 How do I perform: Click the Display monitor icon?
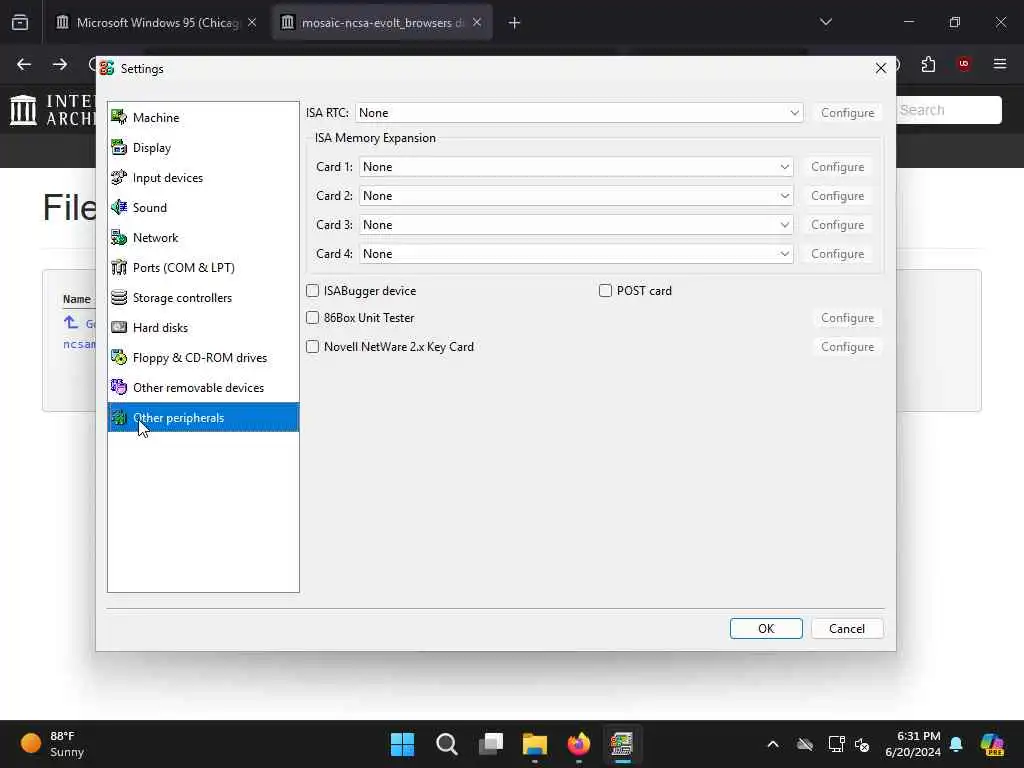point(119,148)
